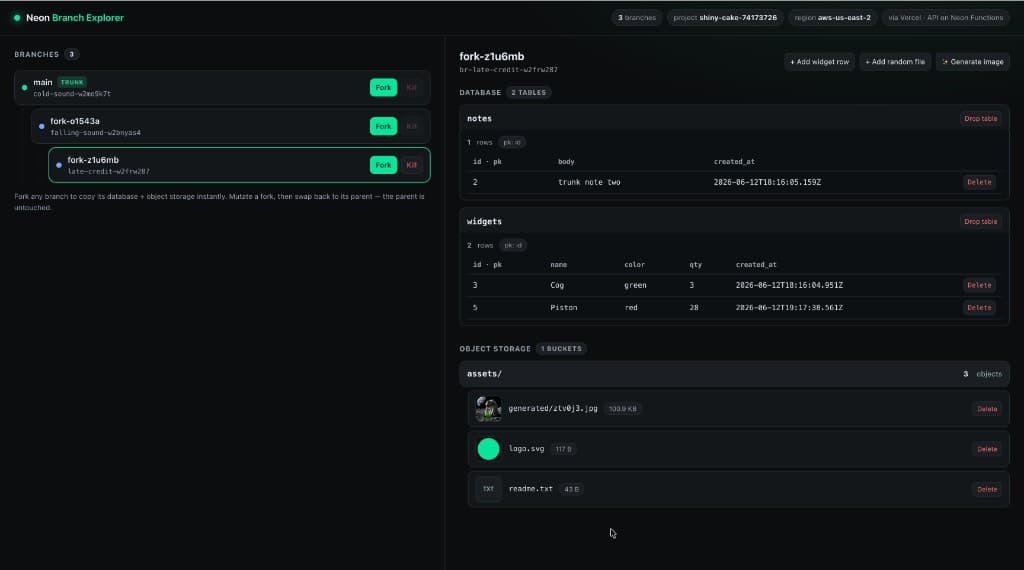Image resolution: width=1024 pixels, height=570 pixels.
Task: Kill the main branch
Action: [411, 87]
